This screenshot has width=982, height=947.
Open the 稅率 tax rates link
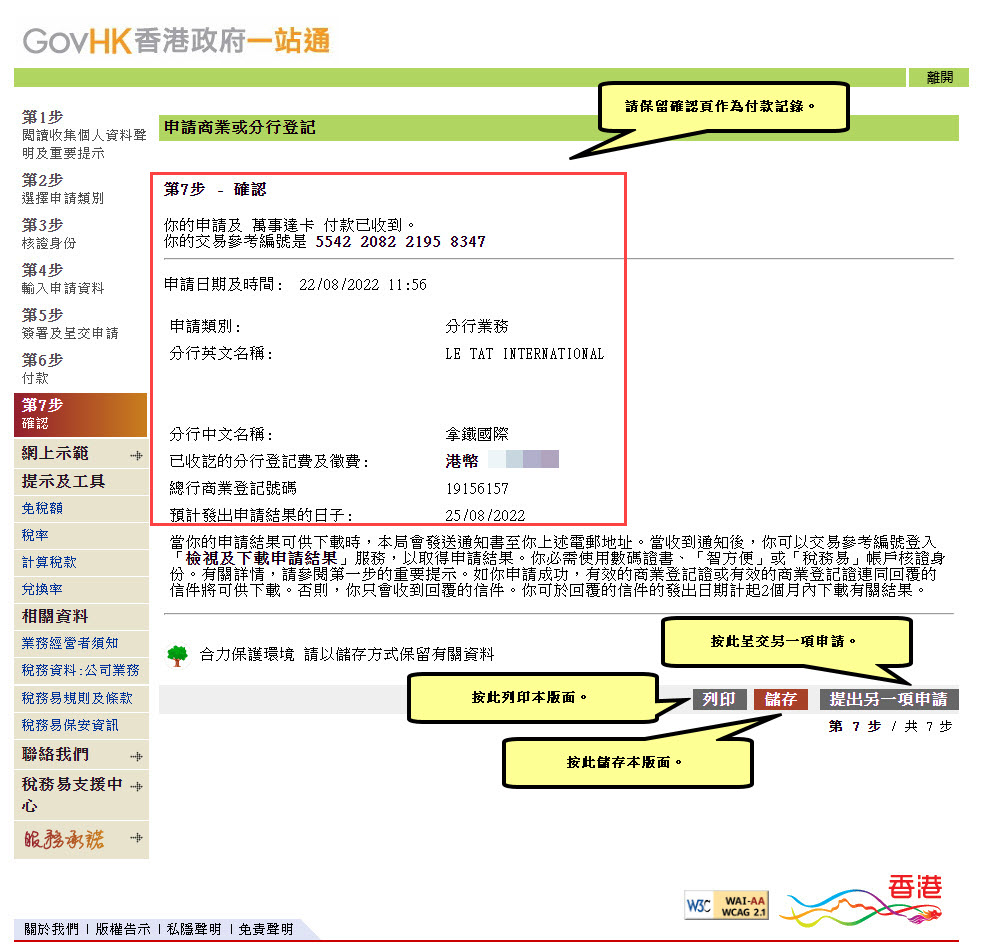tap(35, 535)
